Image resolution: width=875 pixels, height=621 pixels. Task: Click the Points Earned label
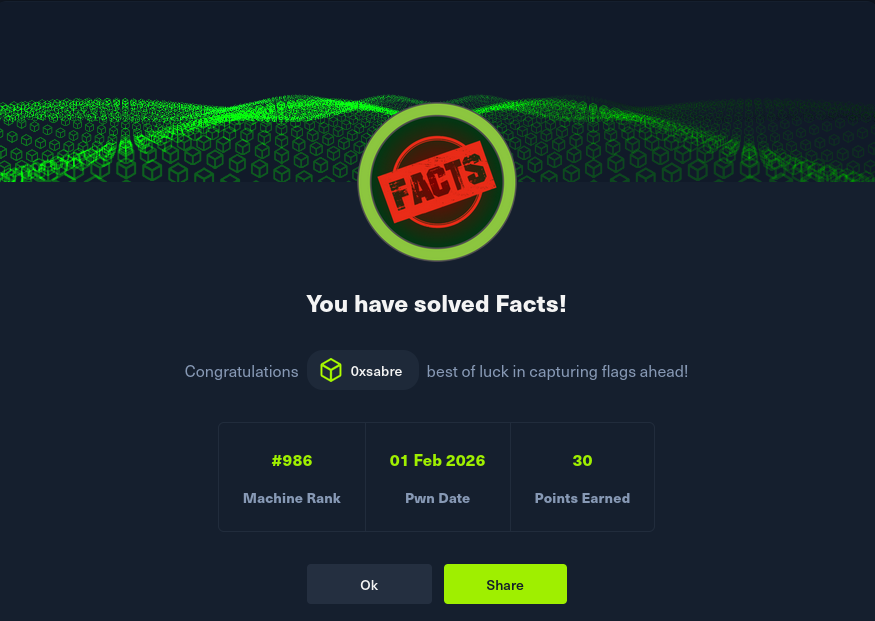[x=582, y=498]
